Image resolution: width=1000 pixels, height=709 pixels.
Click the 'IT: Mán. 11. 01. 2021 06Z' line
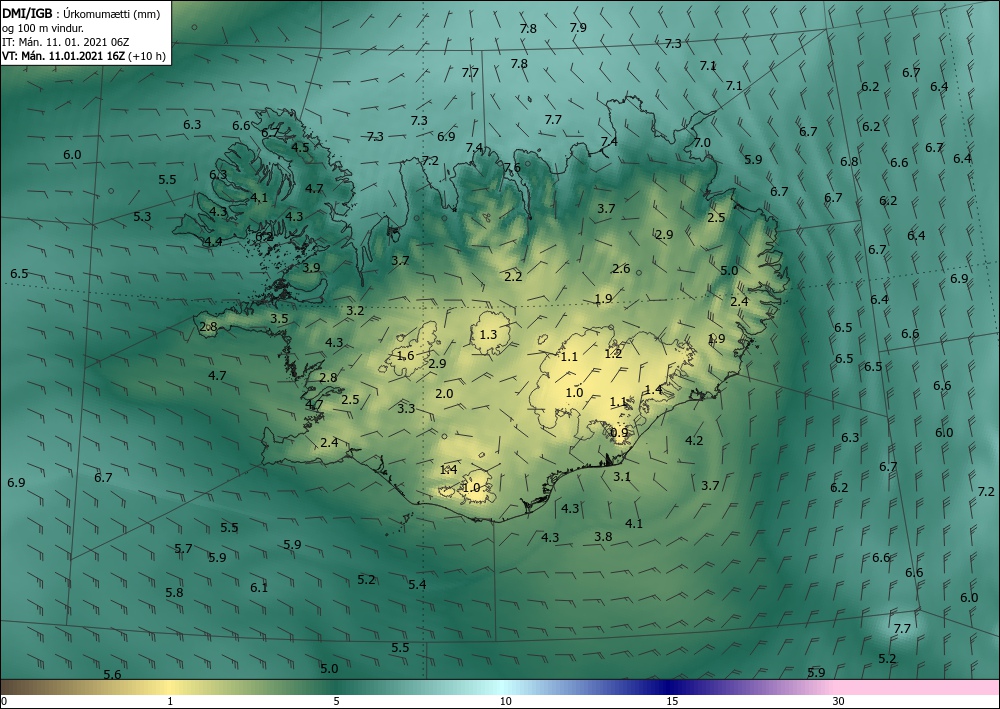(x=66, y=42)
